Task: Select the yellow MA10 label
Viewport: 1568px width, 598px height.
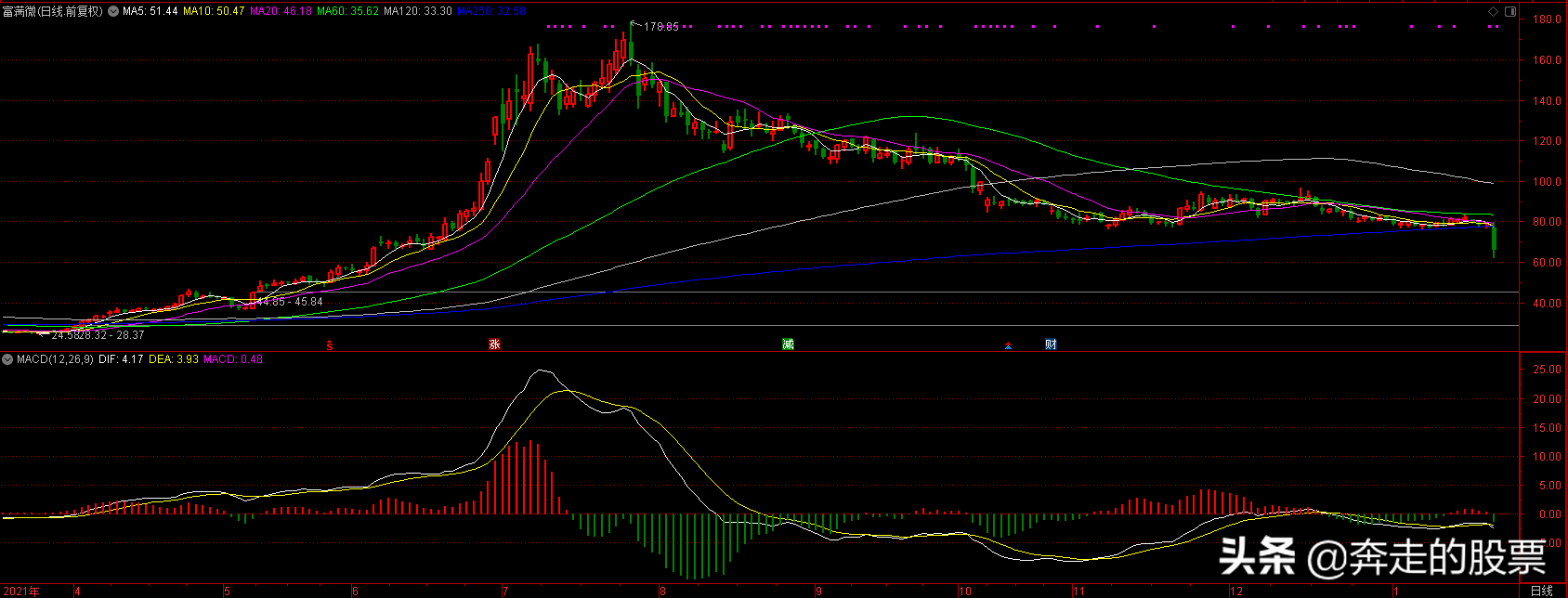Action: point(214,11)
